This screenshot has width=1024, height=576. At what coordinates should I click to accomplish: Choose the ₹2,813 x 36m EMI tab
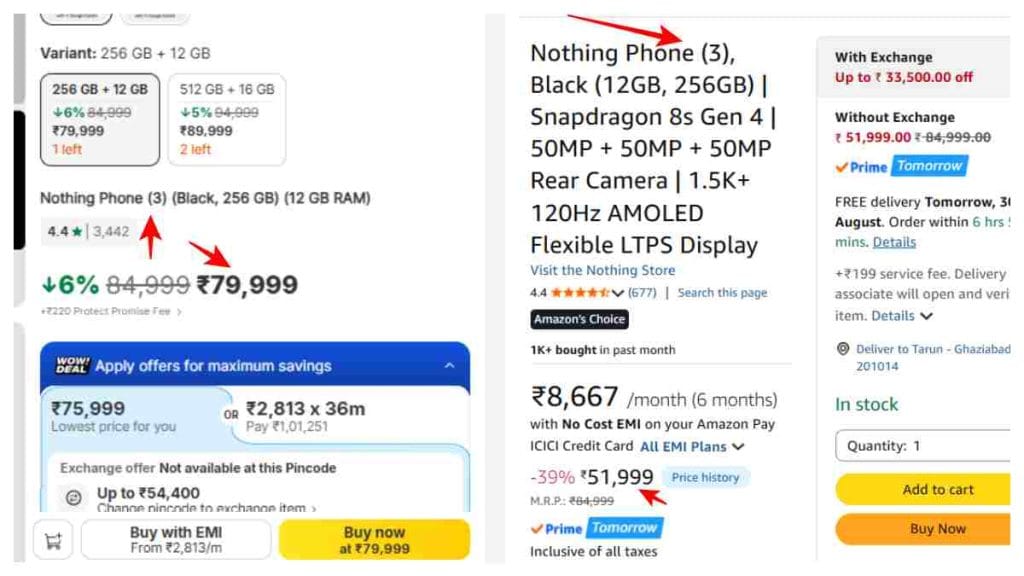[x=353, y=416]
